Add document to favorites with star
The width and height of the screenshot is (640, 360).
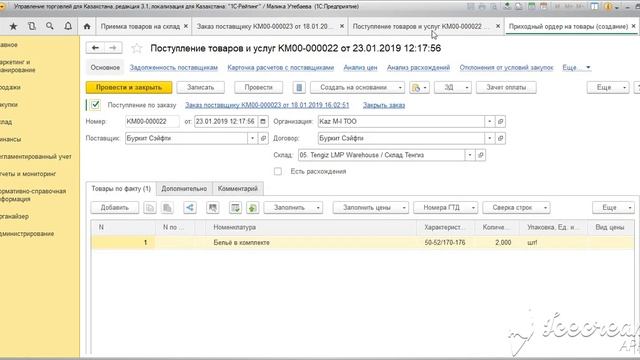click(x=137, y=49)
